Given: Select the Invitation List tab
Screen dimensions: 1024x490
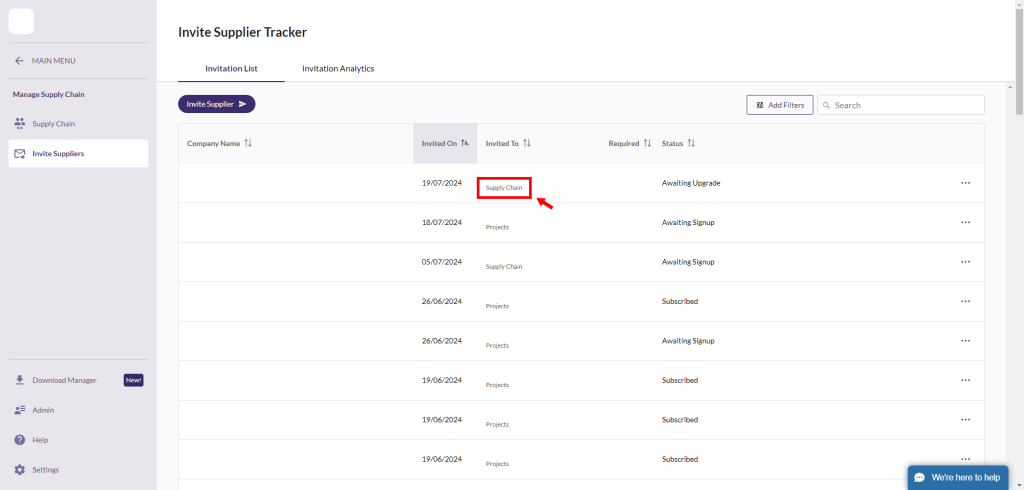Looking at the screenshot, I should pyautogui.click(x=231, y=69).
